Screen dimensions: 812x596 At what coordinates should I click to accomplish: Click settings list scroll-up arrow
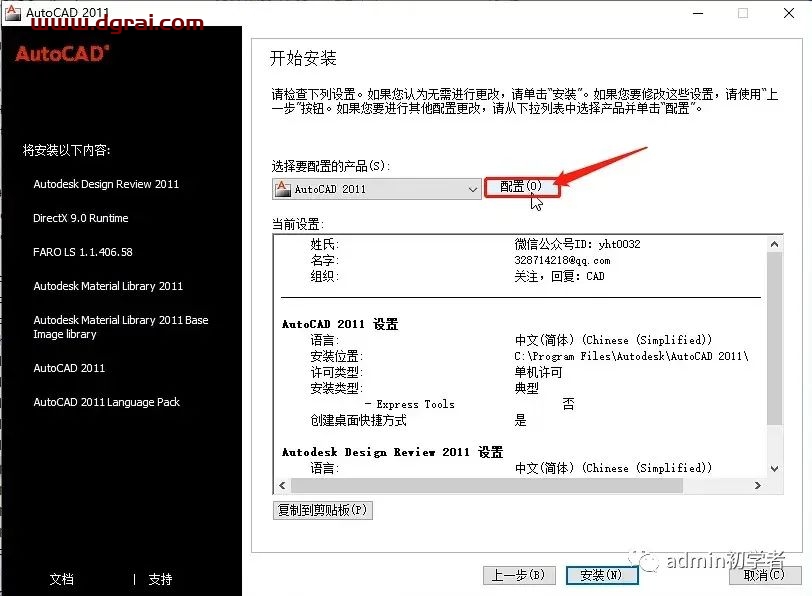point(774,244)
